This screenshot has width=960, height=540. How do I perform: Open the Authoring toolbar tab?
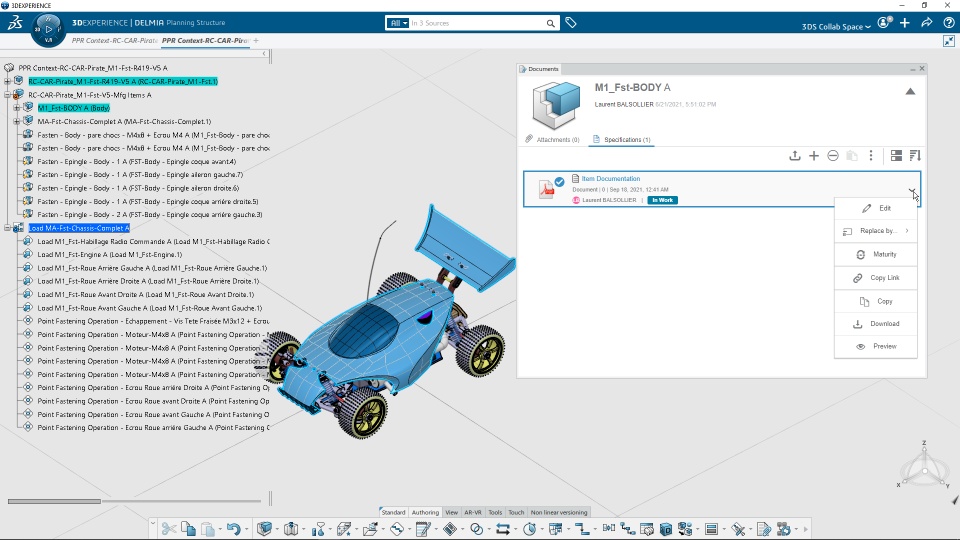point(425,512)
